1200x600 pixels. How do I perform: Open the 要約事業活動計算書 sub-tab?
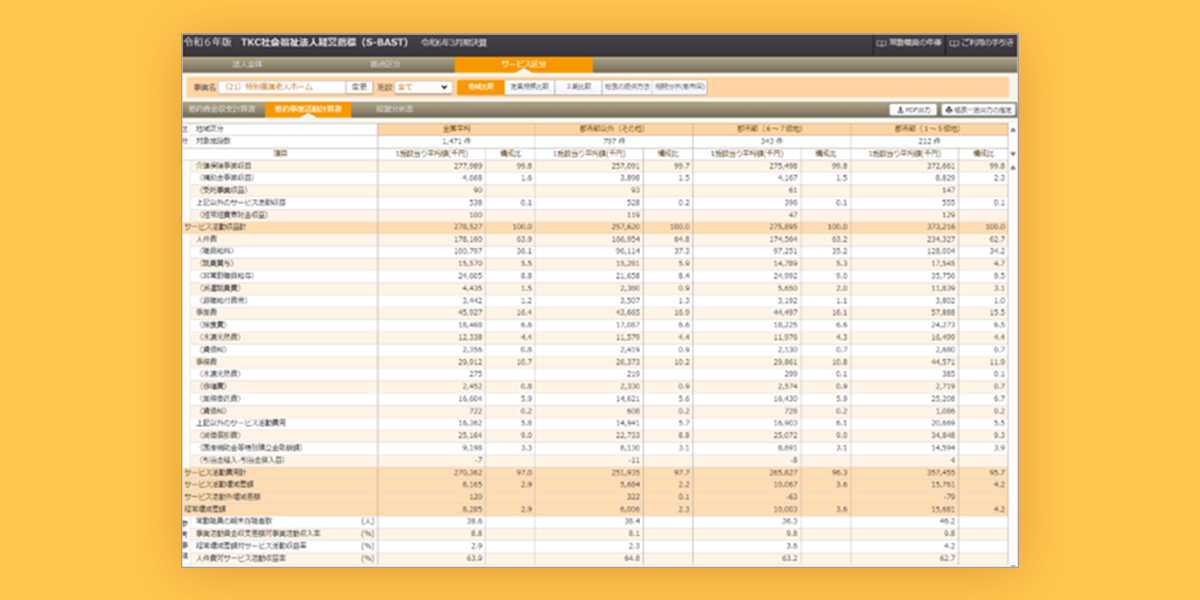point(308,109)
